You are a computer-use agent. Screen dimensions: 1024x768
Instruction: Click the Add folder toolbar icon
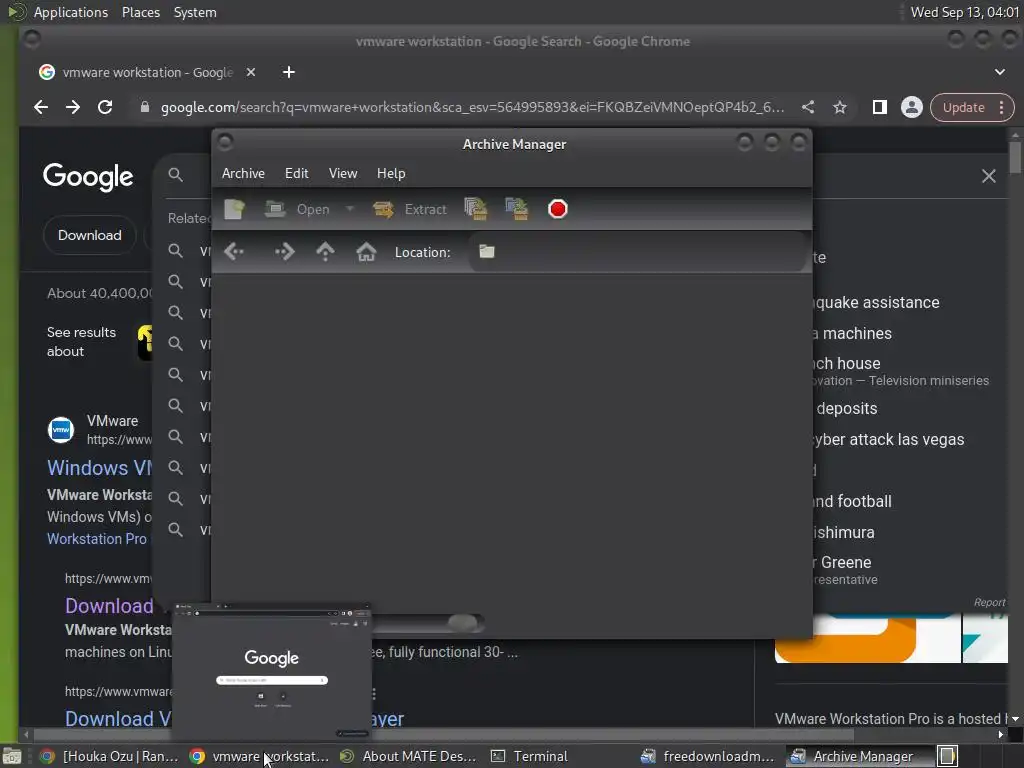517,209
